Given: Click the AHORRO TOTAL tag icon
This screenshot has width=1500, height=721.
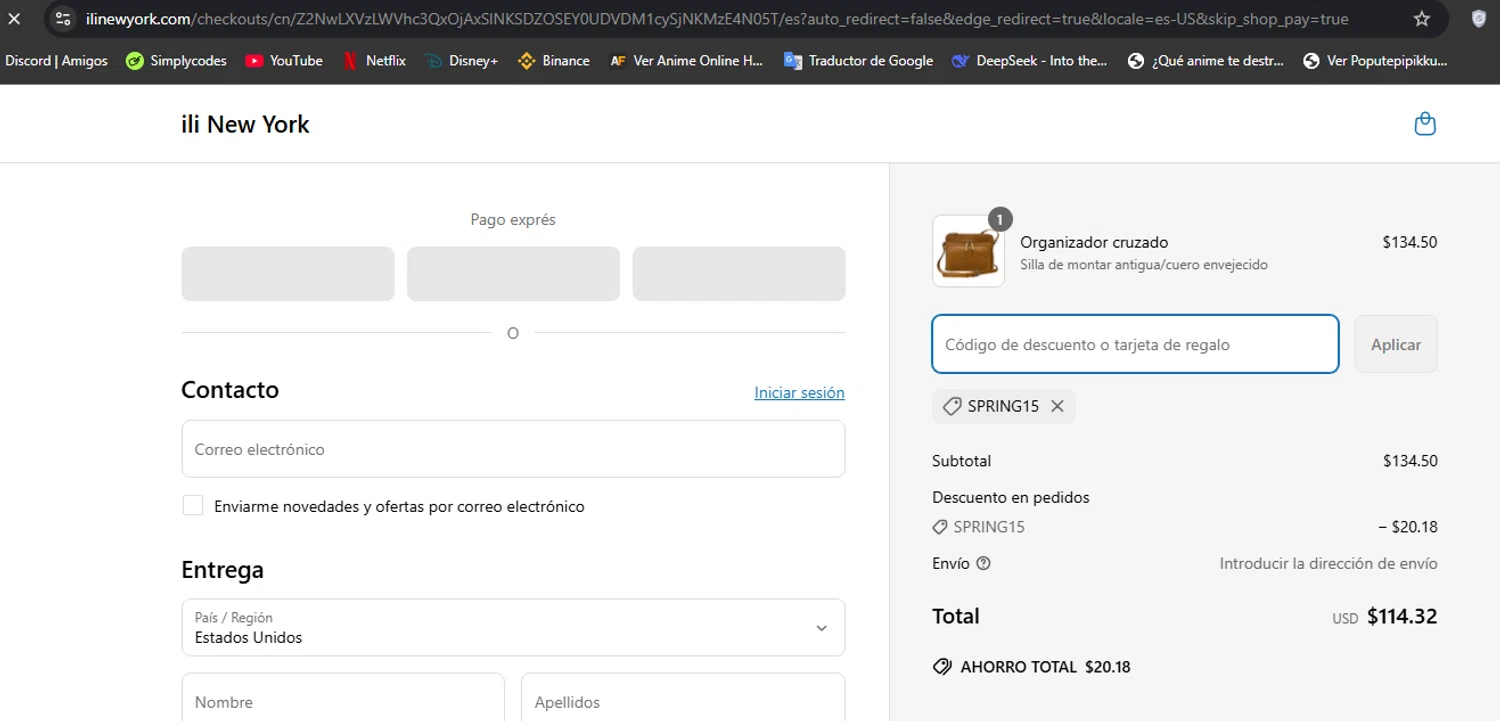Looking at the screenshot, I should coord(941,667).
